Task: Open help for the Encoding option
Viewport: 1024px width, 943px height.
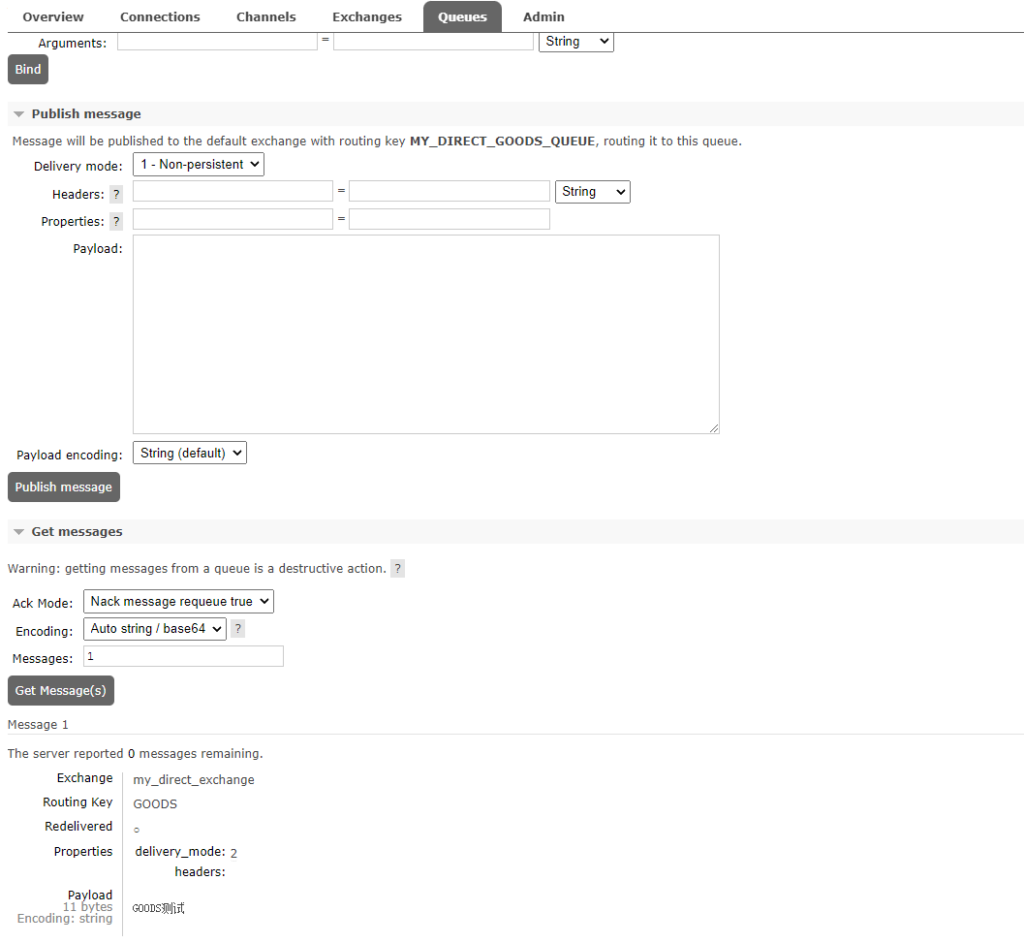Action: [x=238, y=629]
